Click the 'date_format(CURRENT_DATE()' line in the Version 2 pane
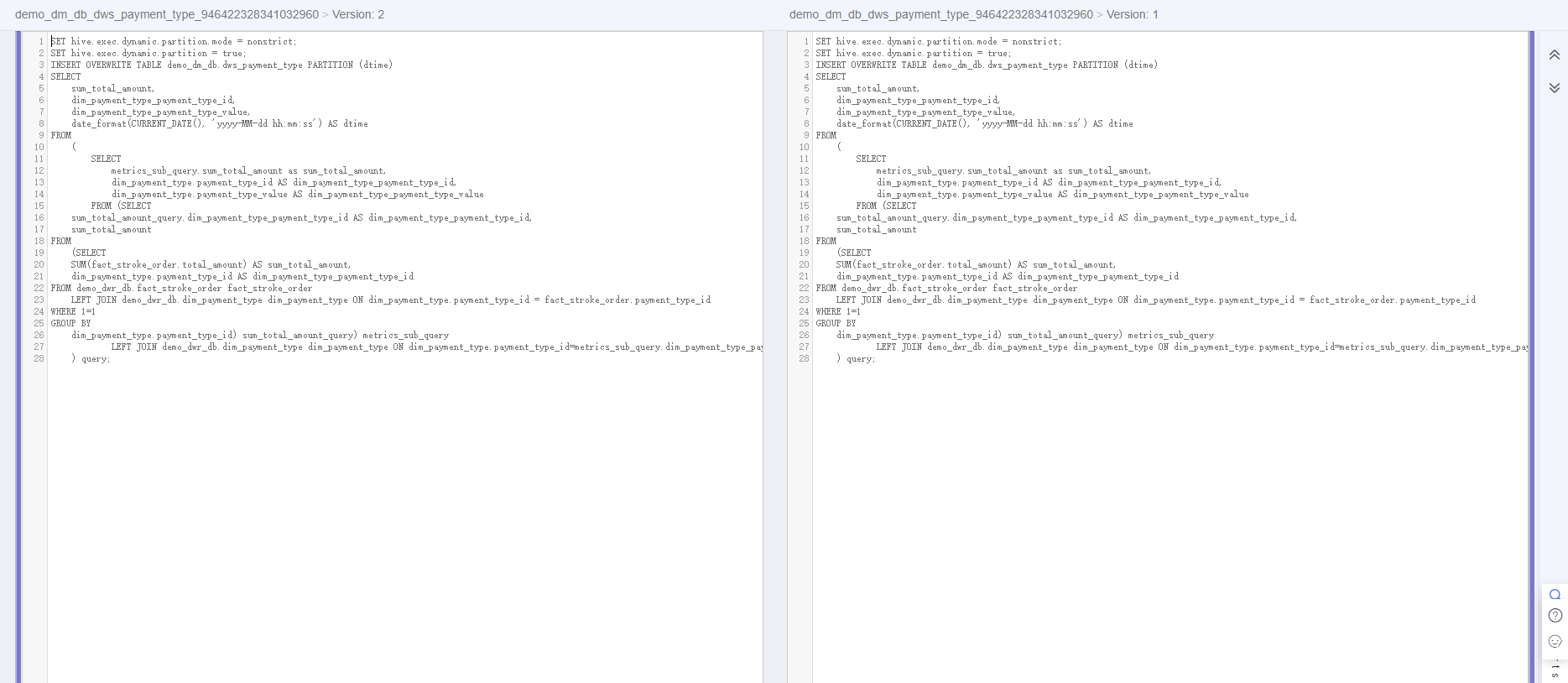 [220, 123]
